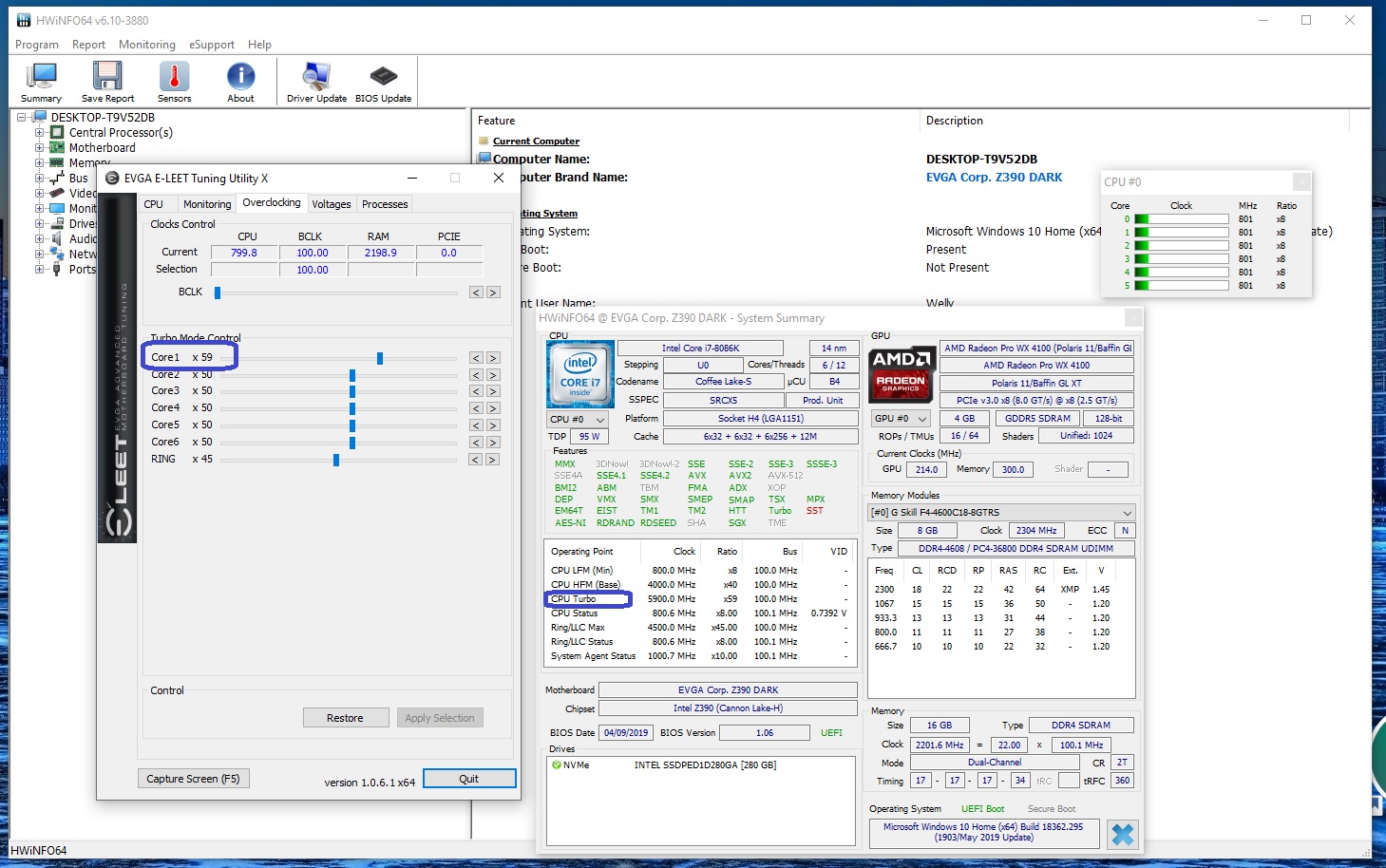Switch to the CPU tab in E-LEET

coord(154,204)
